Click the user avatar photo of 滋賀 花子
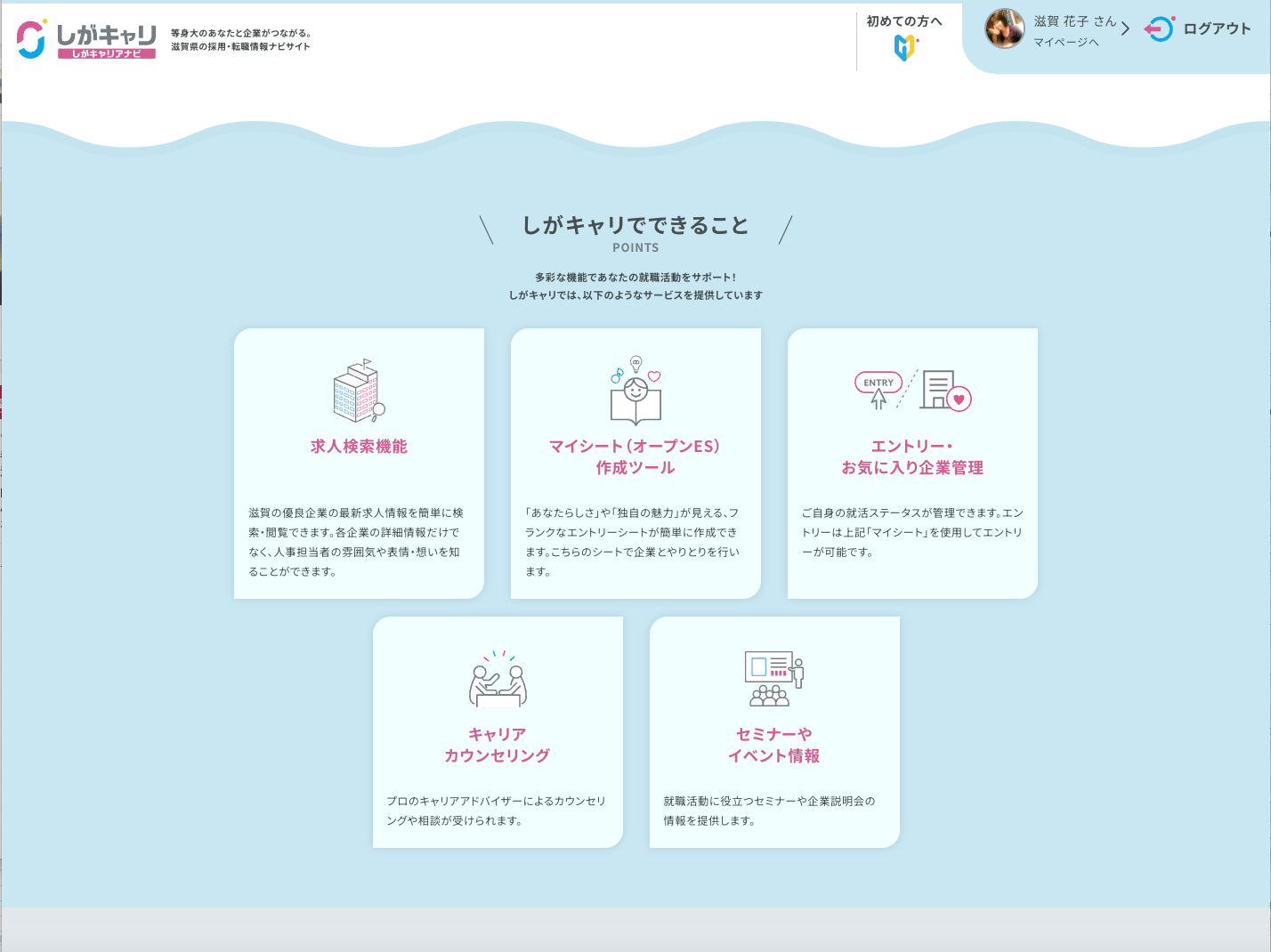 (x=1005, y=28)
